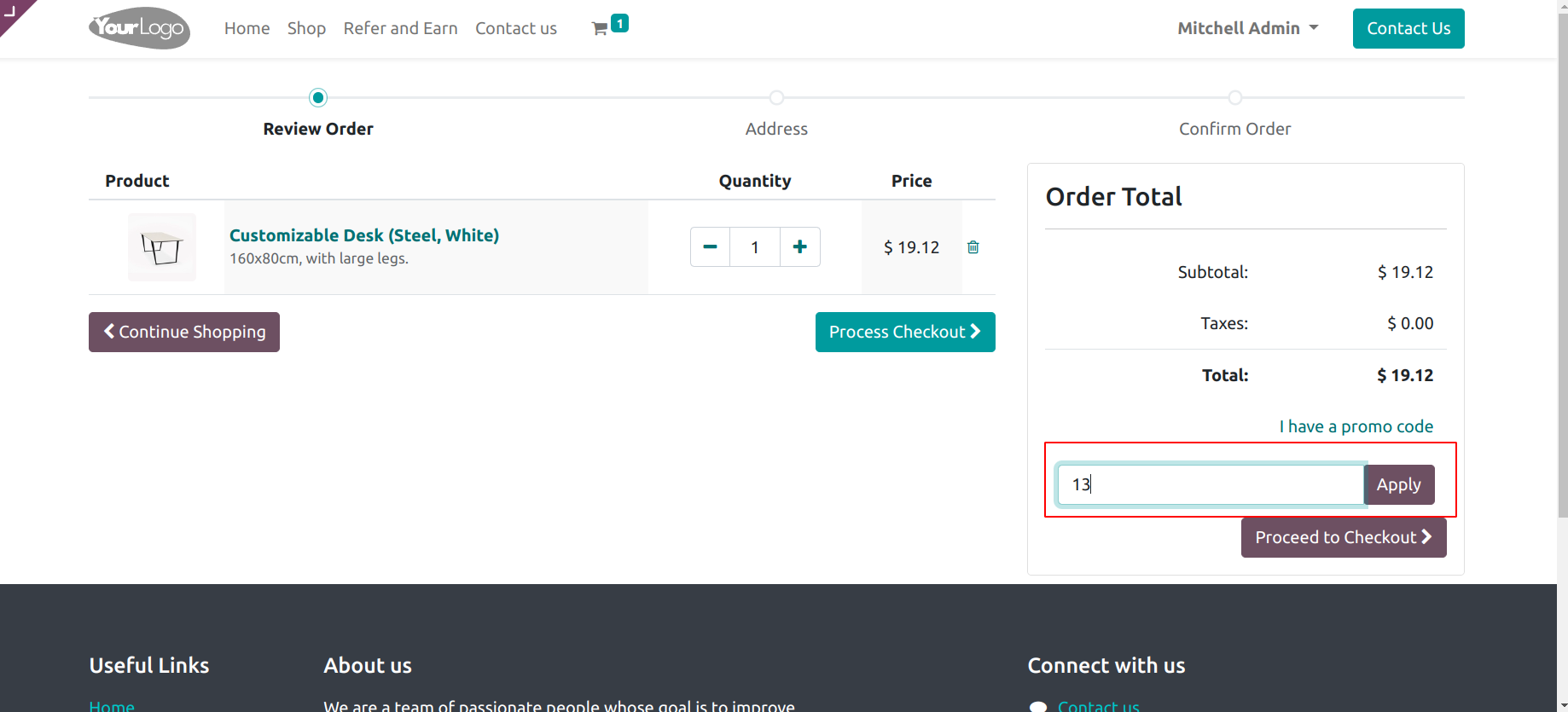This screenshot has height=712, width=1568.
Task: Go to Refer and Earn page
Action: [x=400, y=28]
